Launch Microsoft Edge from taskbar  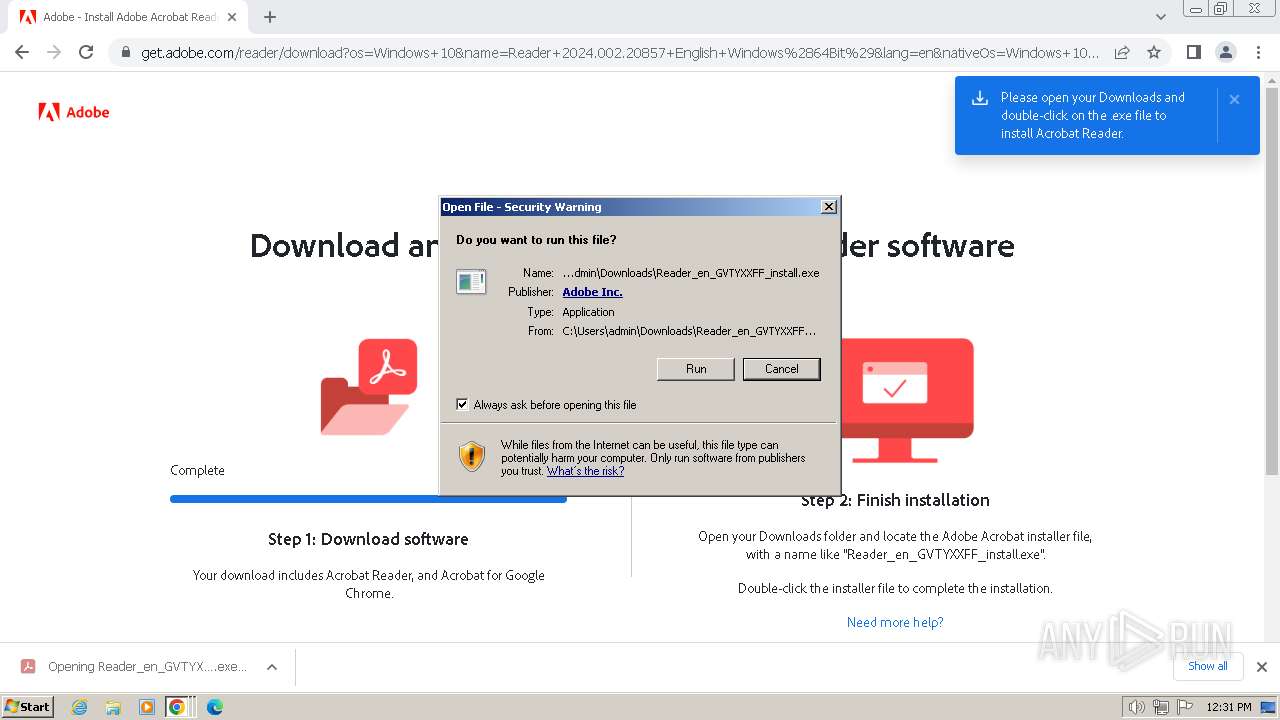coord(214,707)
